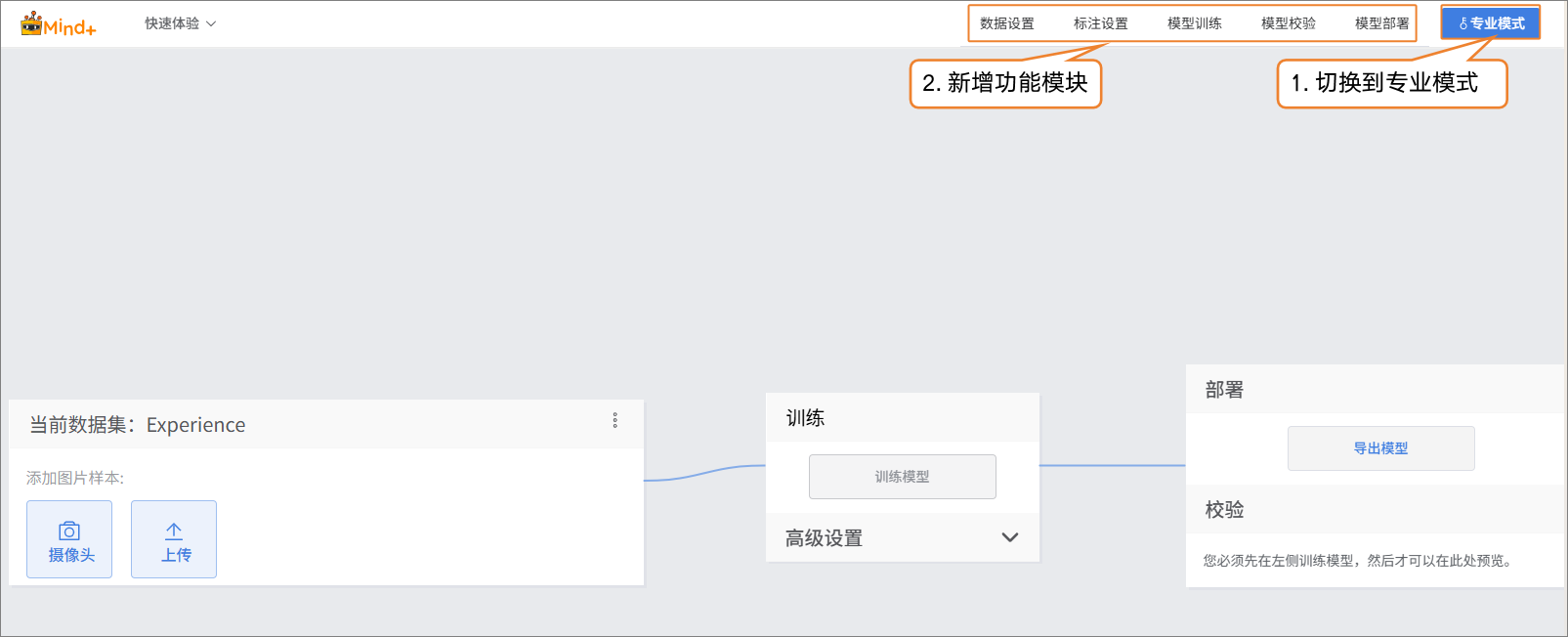The width and height of the screenshot is (1568, 637).
Task: Click the 导出模型 button
Action: (1380, 448)
